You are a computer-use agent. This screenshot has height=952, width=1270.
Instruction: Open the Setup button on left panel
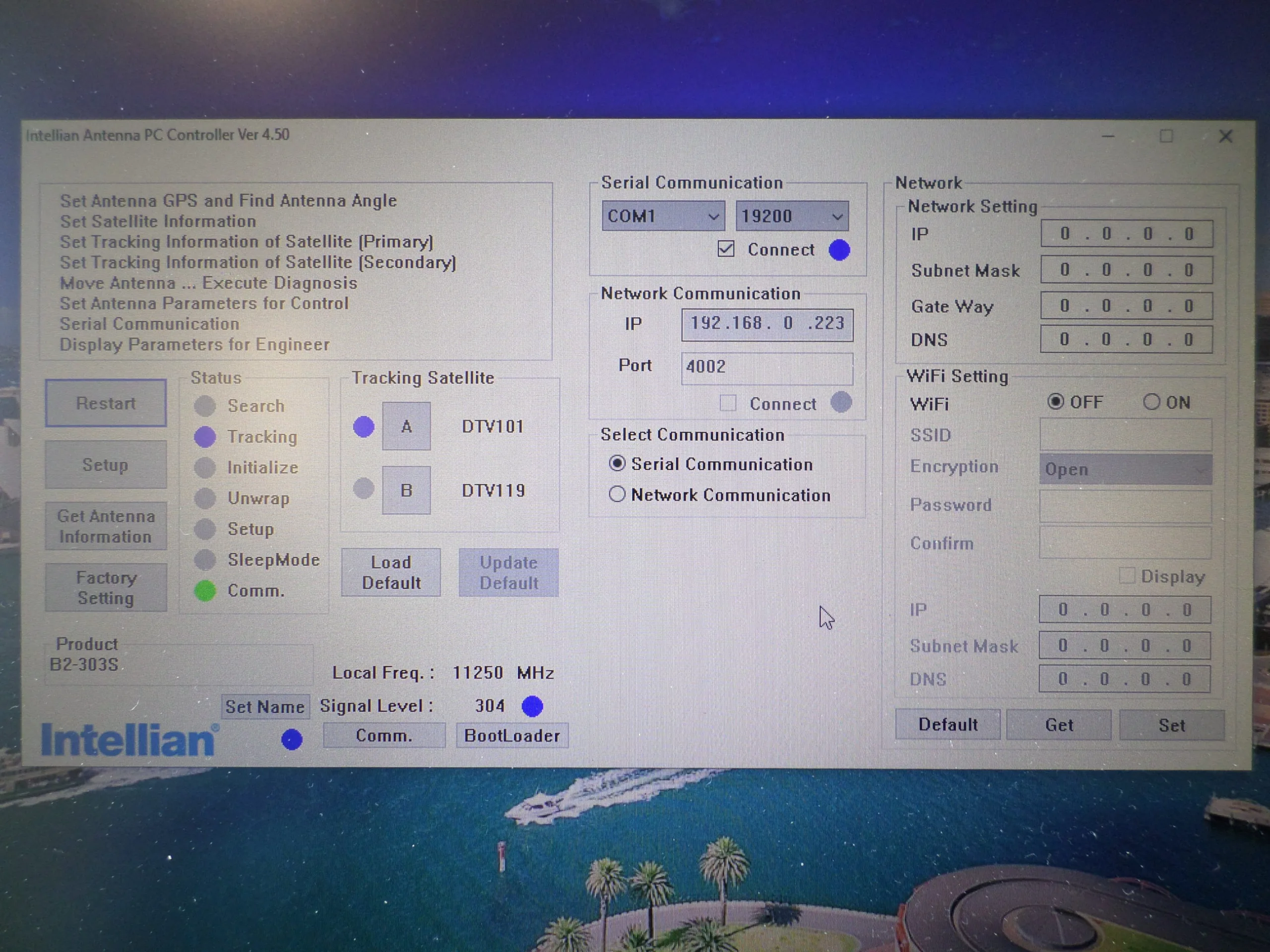[x=106, y=464]
